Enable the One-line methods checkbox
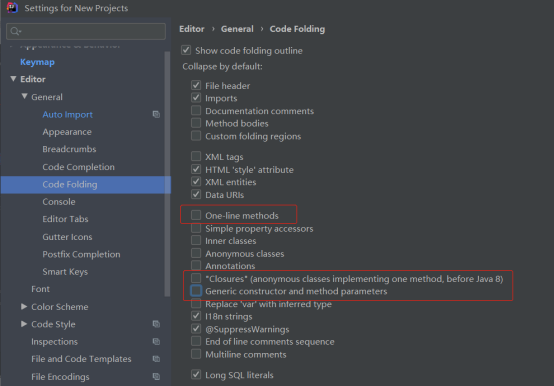554x386 pixels. (x=196, y=215)
